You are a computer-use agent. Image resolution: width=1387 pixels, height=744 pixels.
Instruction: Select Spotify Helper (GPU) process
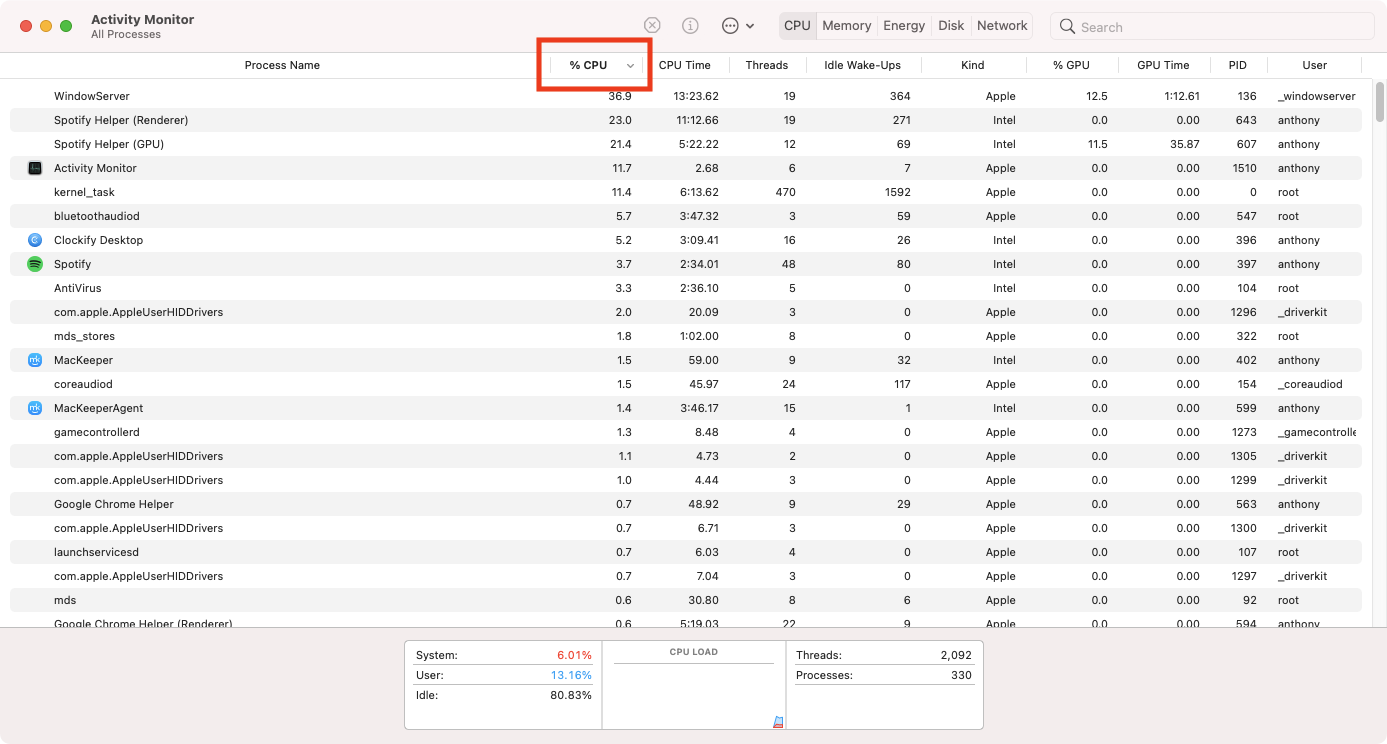click(x=685, y=144)
